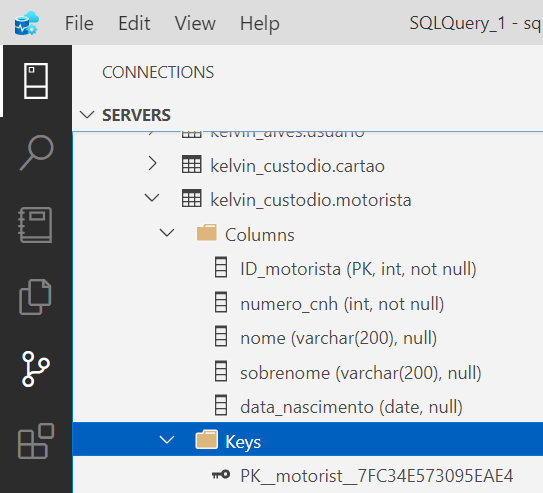Expand the kelvin_custodio.cartao table
Image resolution: width=543 pixels, height=493 pixels.
coord(152,163)
